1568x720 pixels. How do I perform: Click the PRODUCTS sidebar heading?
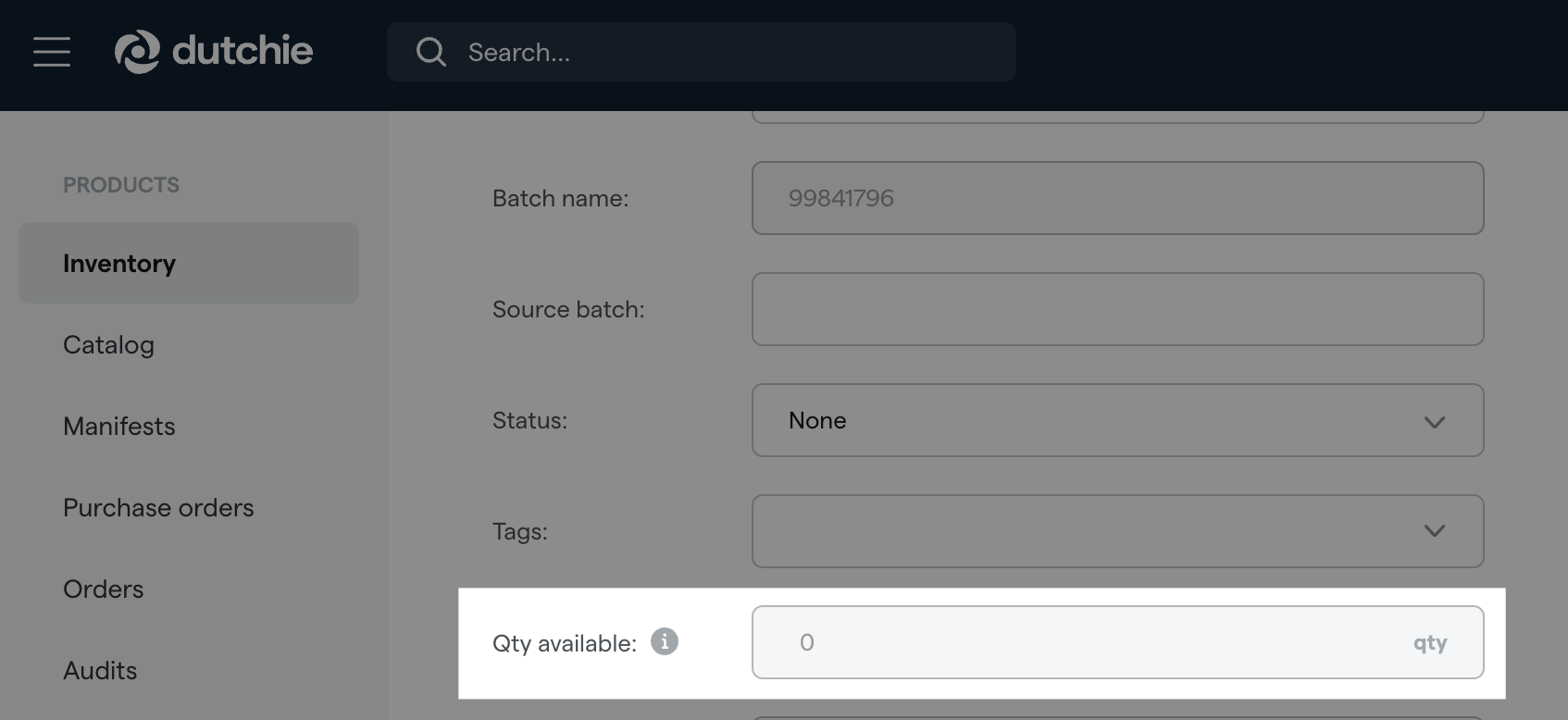coord(121,185)
